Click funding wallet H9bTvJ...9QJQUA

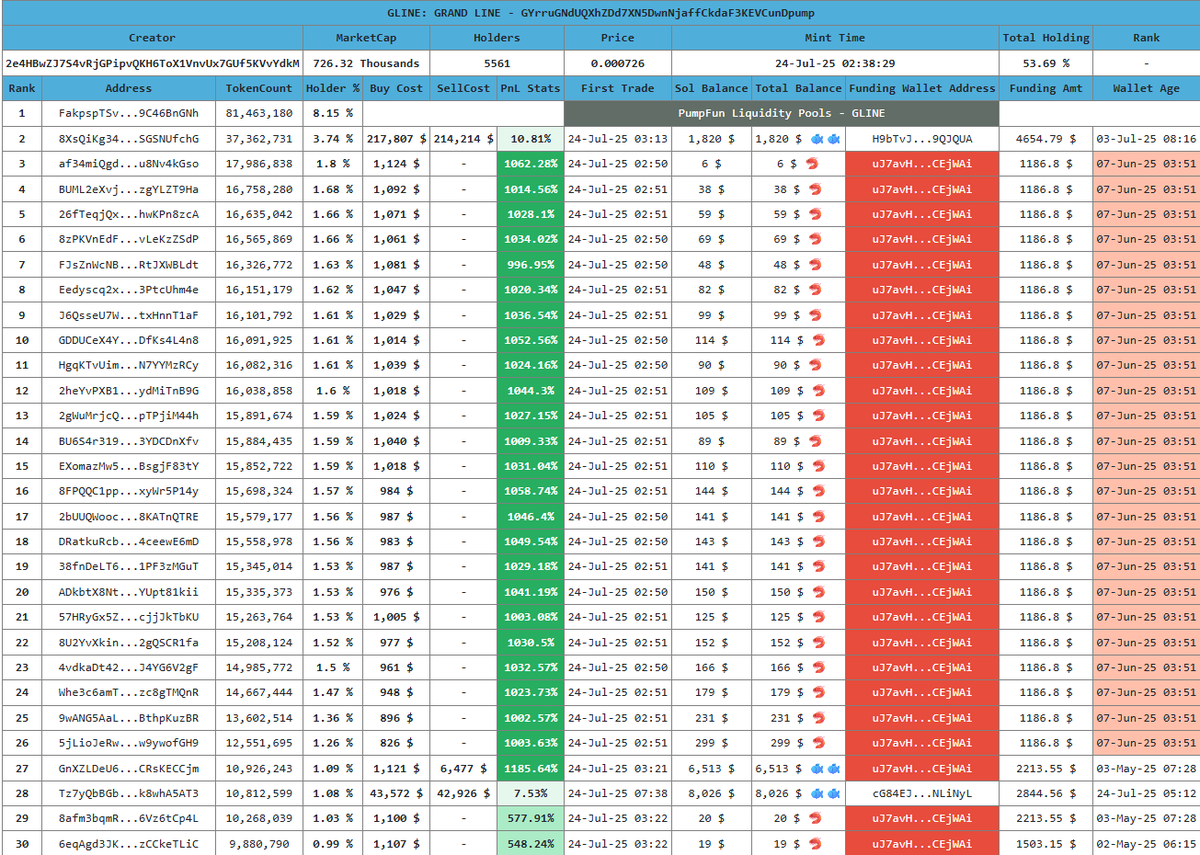tap(922, 139)
